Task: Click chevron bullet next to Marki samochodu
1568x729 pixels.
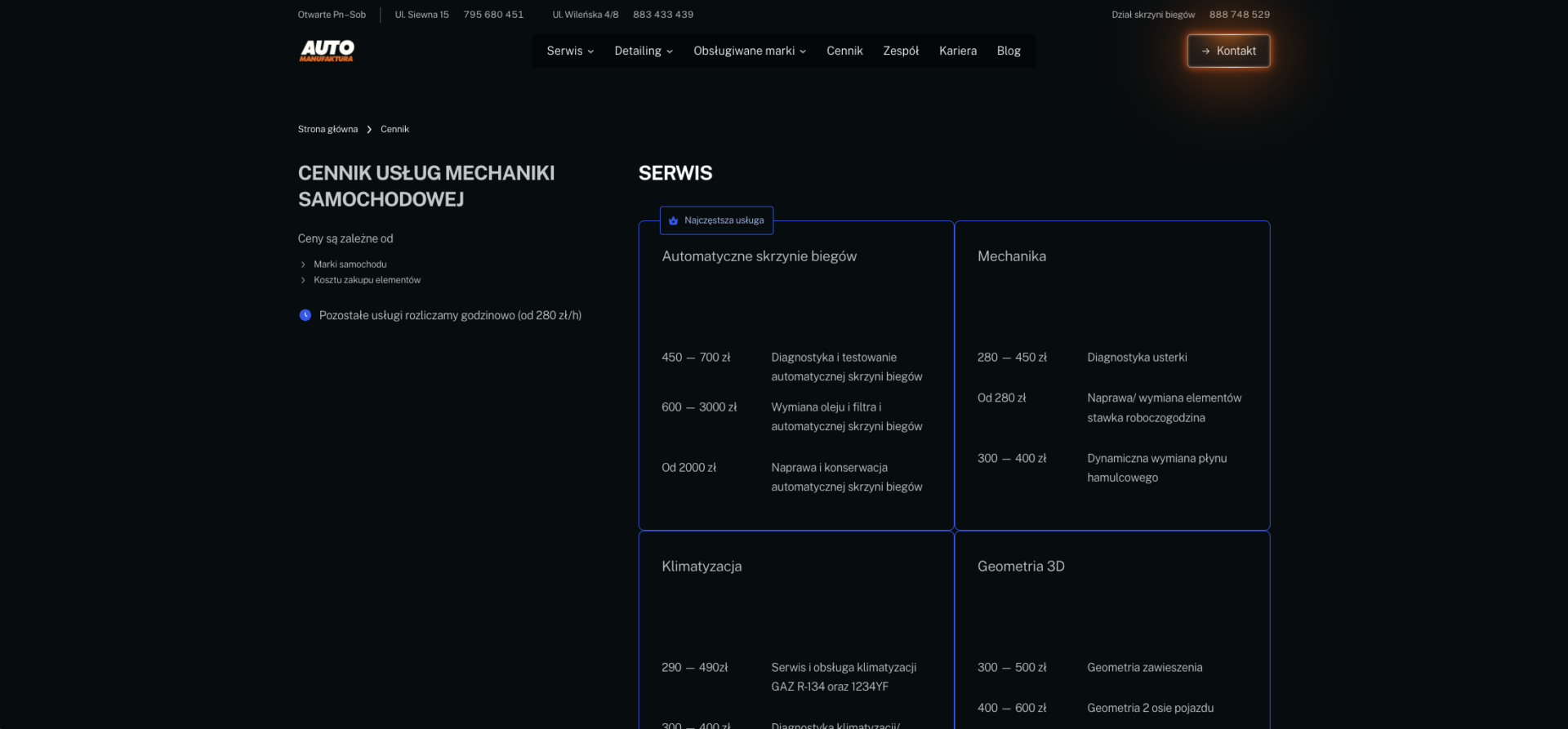Action: 303,264
